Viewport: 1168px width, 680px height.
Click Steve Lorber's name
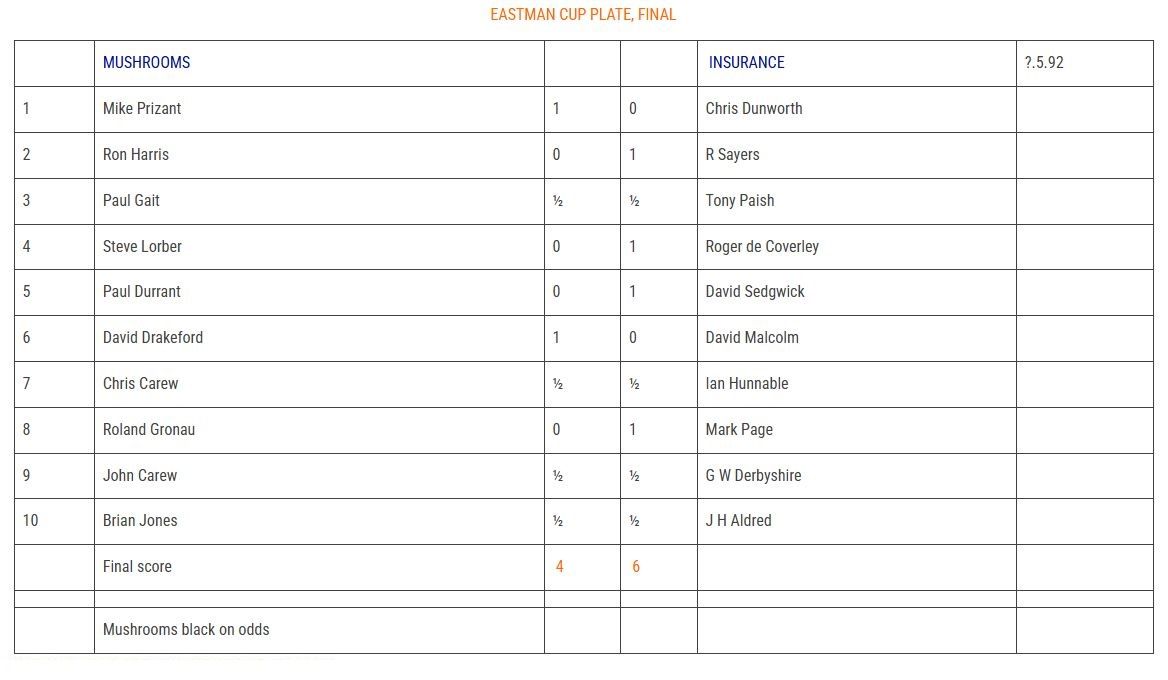click(142, 247)
